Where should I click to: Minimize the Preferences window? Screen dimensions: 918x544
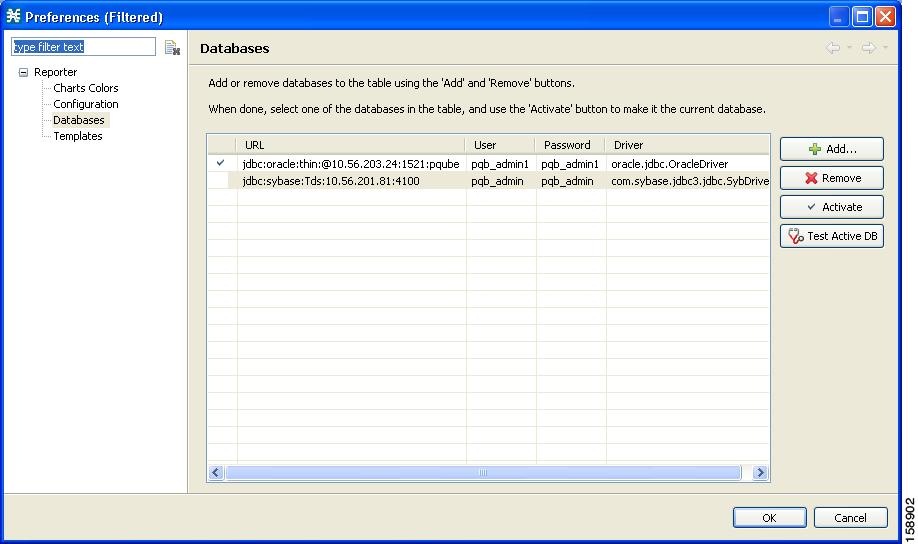click(839, 16)
